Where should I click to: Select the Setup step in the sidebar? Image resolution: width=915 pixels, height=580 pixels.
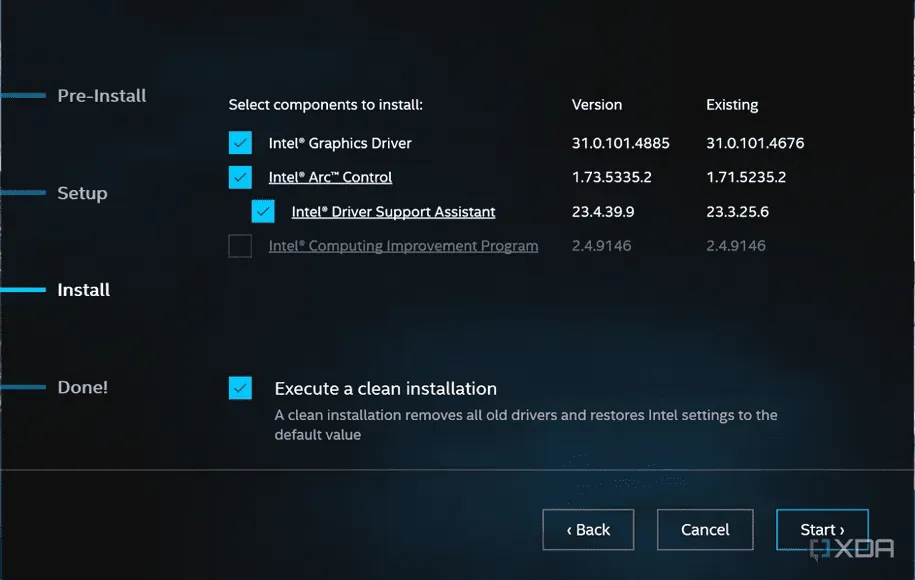tap(82, 193)
